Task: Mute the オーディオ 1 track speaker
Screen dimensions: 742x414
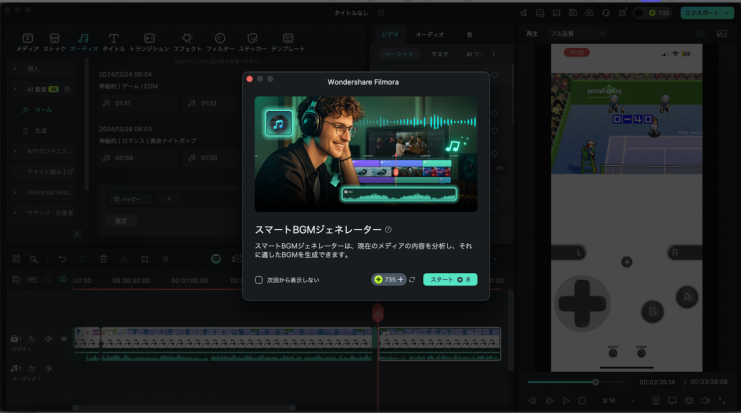Action: point(48,368)
